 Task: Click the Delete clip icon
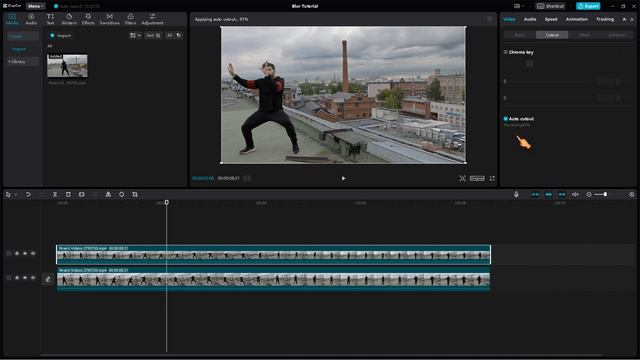[x=68, y=195]
